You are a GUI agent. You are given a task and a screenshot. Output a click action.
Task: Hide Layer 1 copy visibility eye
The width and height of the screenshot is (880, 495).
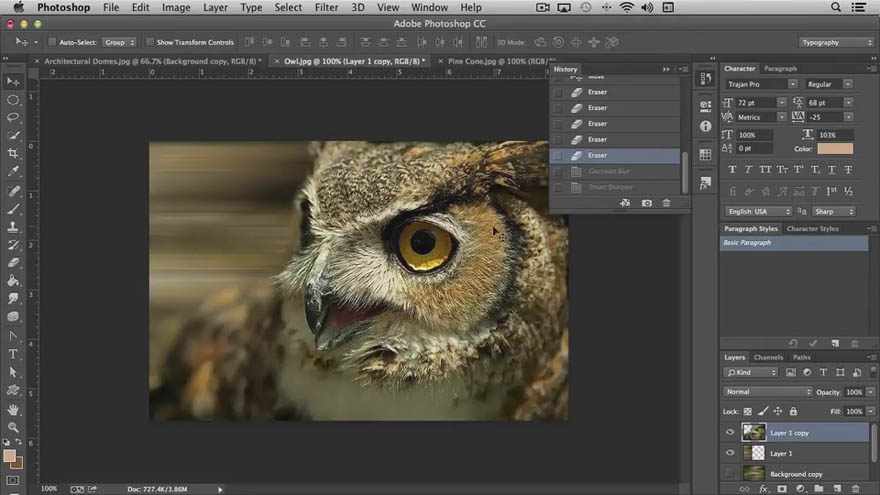click(730, 432)
